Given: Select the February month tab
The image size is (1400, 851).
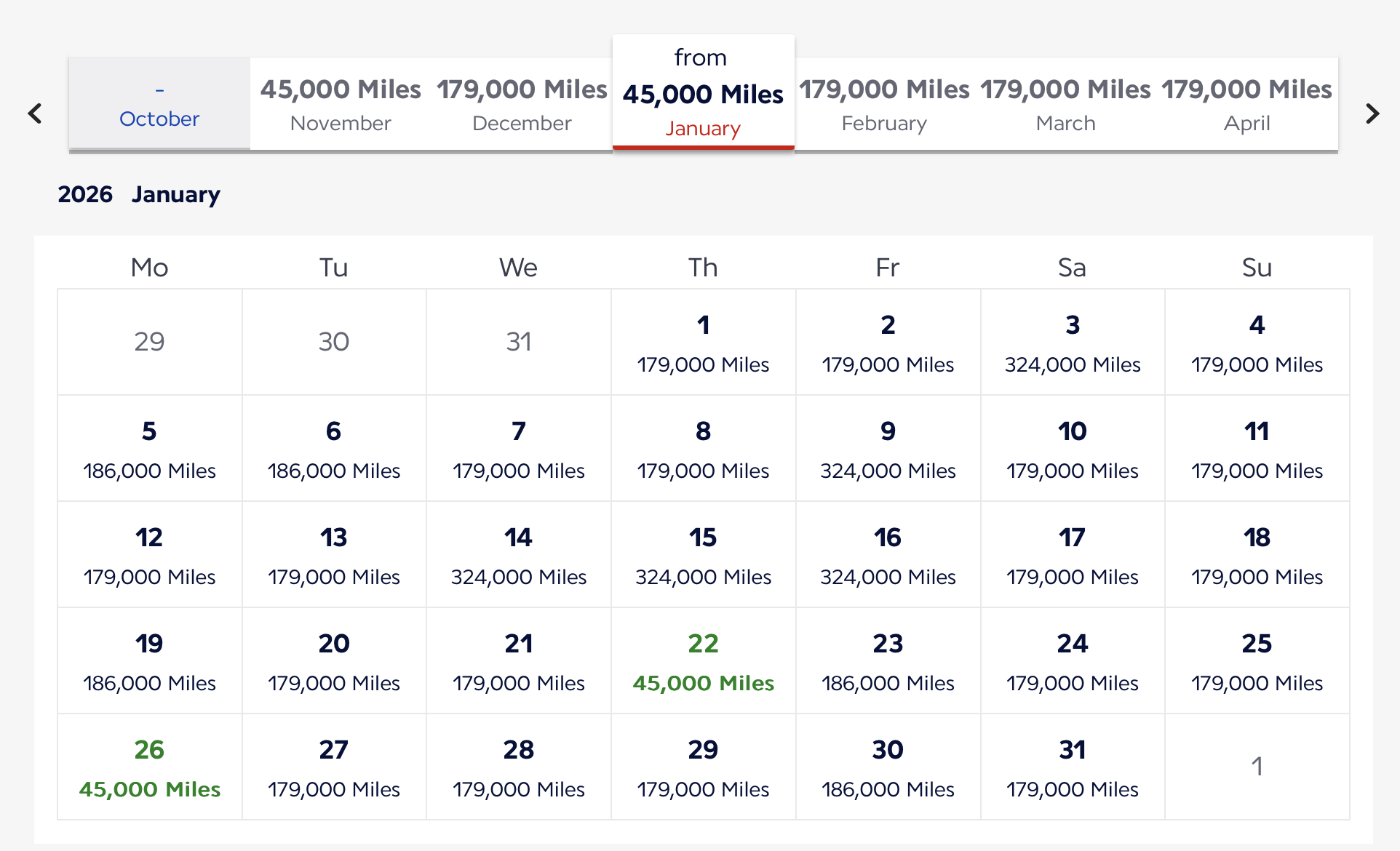Looking at the screenshot, I should click(884, 104).
